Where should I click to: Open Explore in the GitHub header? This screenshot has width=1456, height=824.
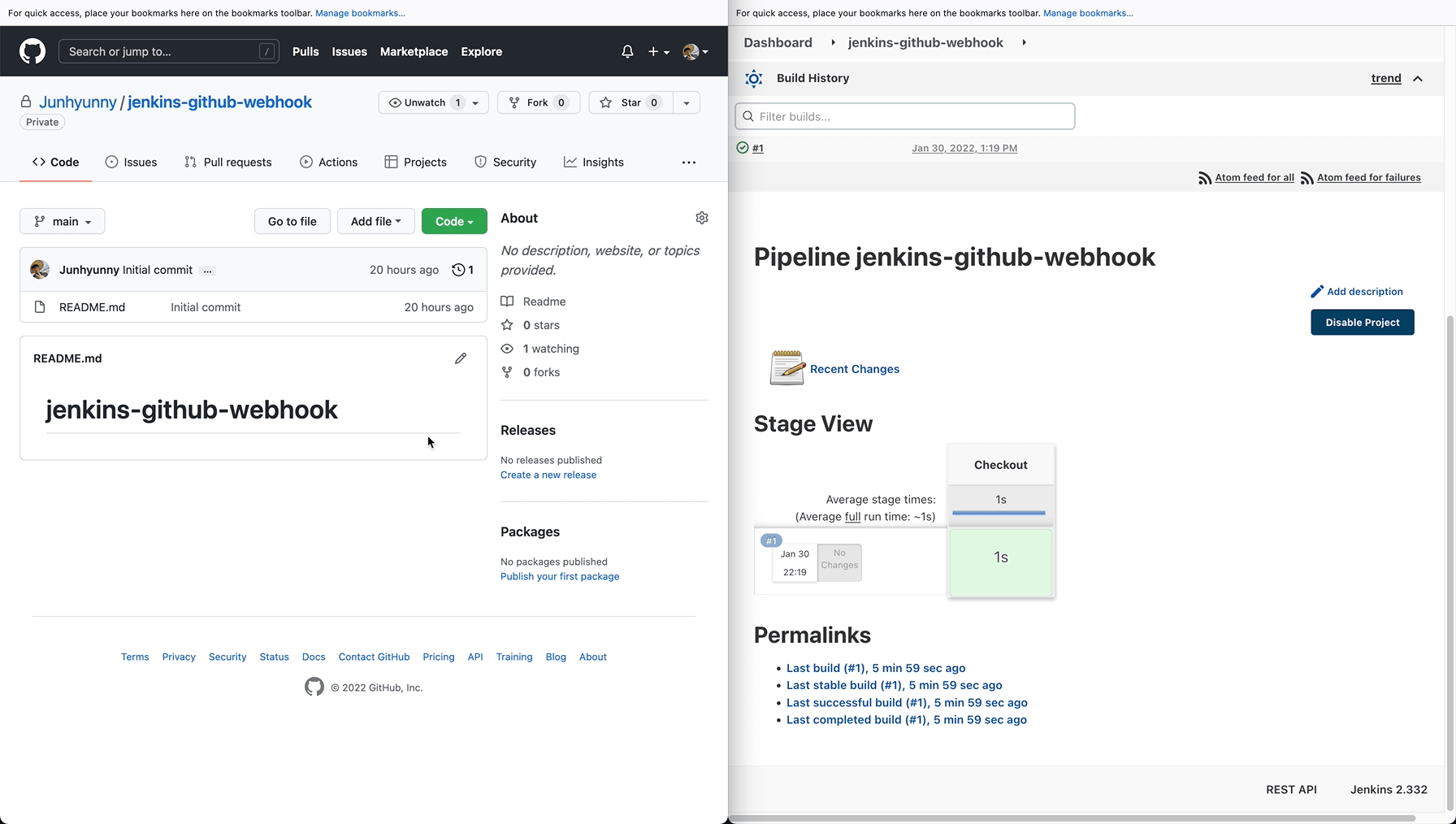481,51
